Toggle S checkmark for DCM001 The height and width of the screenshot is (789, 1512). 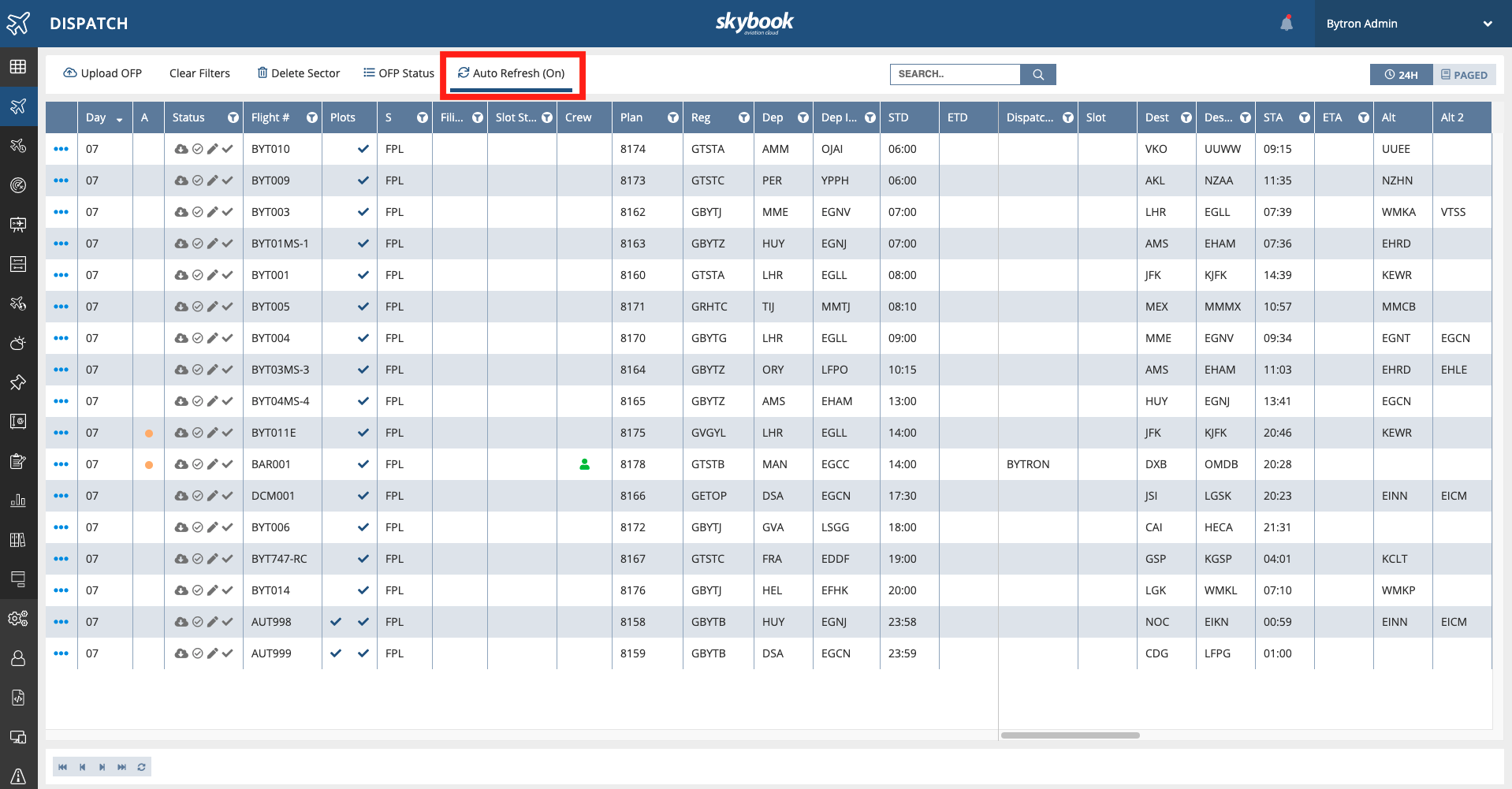click(363, 496)
